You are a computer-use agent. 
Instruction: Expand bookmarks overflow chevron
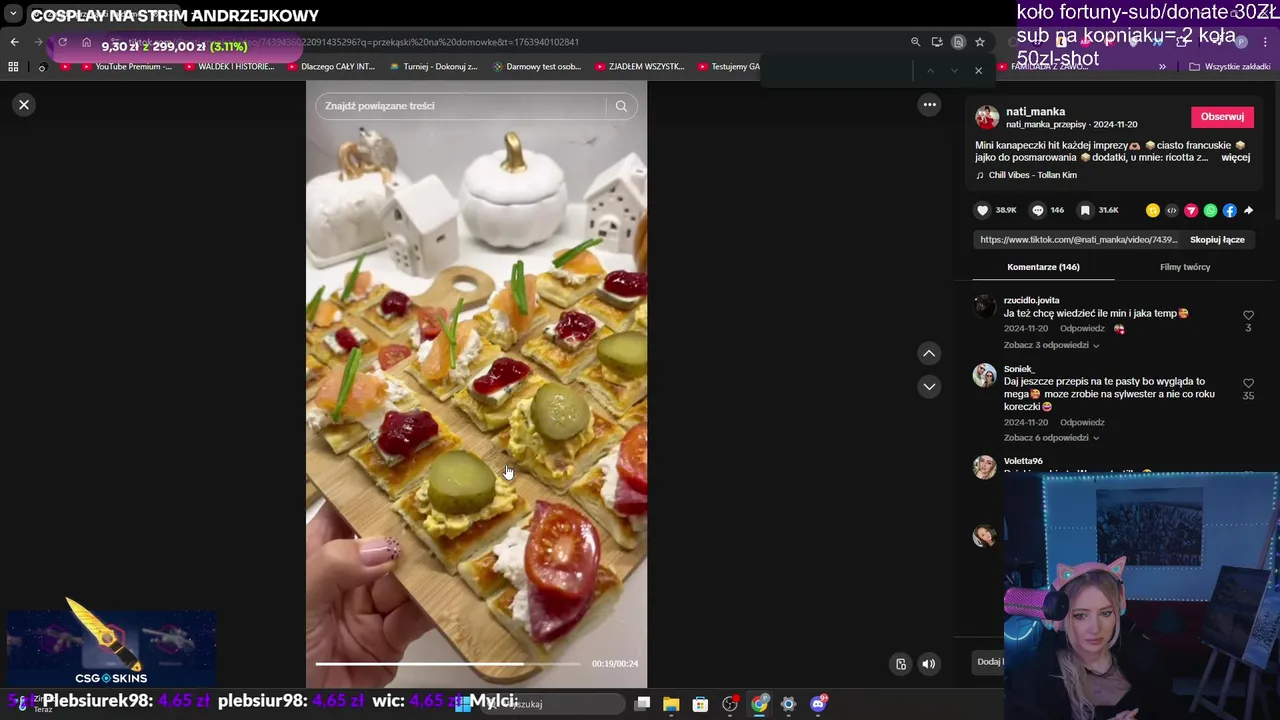[x=1162, y=67]
